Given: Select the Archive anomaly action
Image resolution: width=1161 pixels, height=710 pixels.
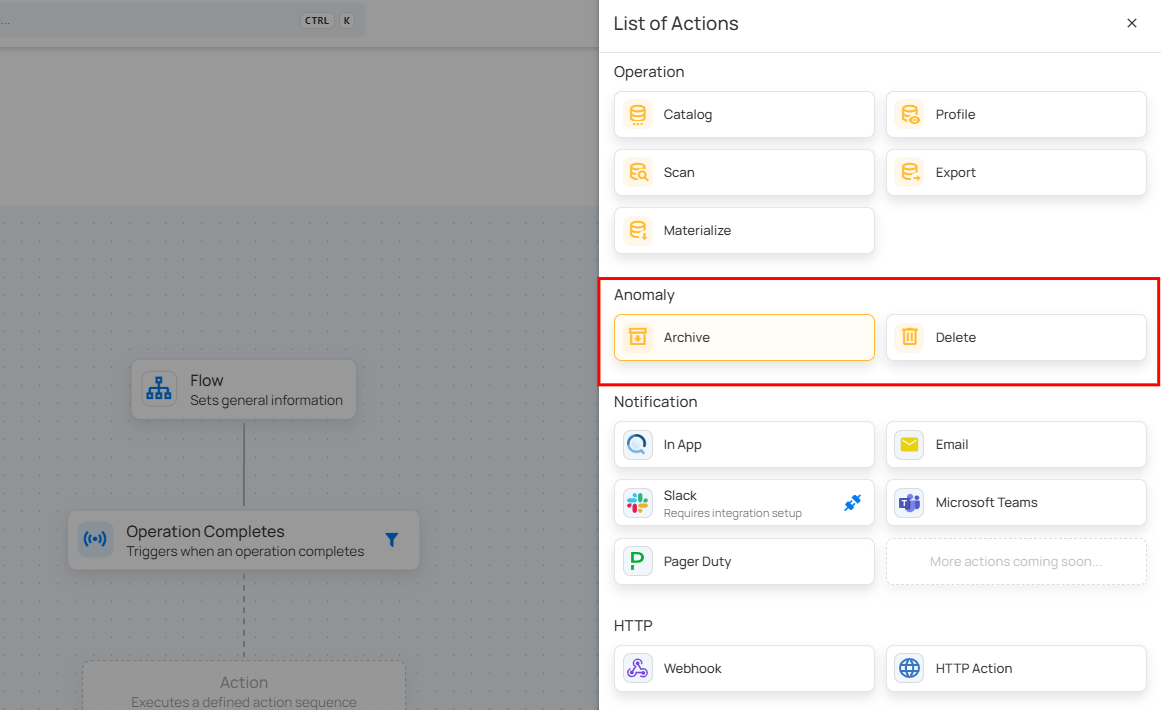Looking at the screenshot, I should pyautogui.click(x=743, y=338).
